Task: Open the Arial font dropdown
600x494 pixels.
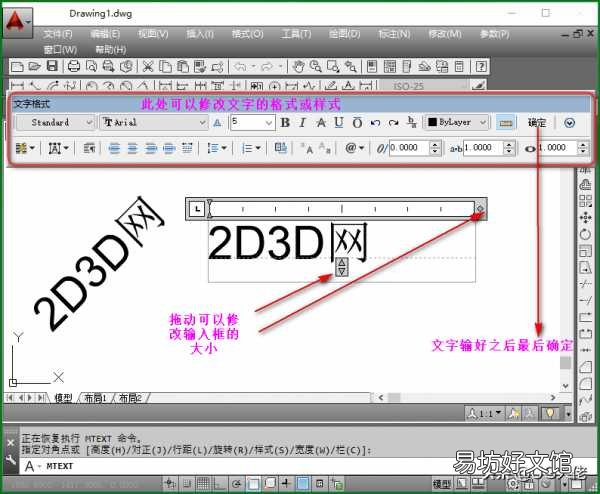Action: [x=154, y=123]
